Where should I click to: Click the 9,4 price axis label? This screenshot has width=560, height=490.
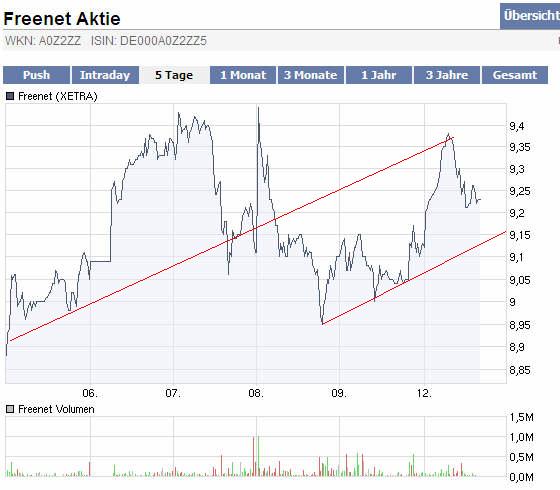(x=517, y=126)
